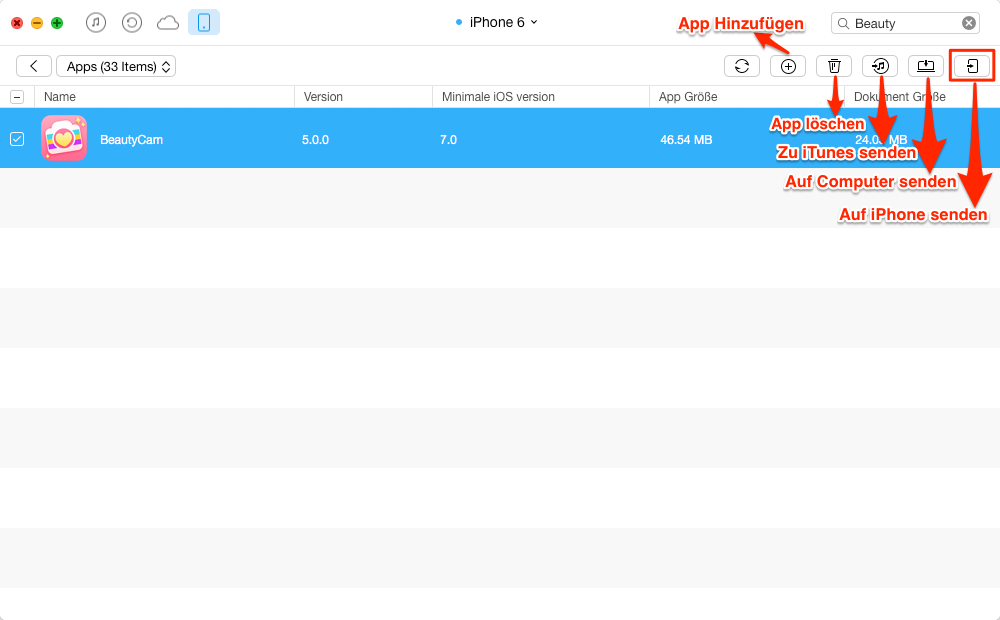
Task: Close the window with red button
Action: [17, 23]
